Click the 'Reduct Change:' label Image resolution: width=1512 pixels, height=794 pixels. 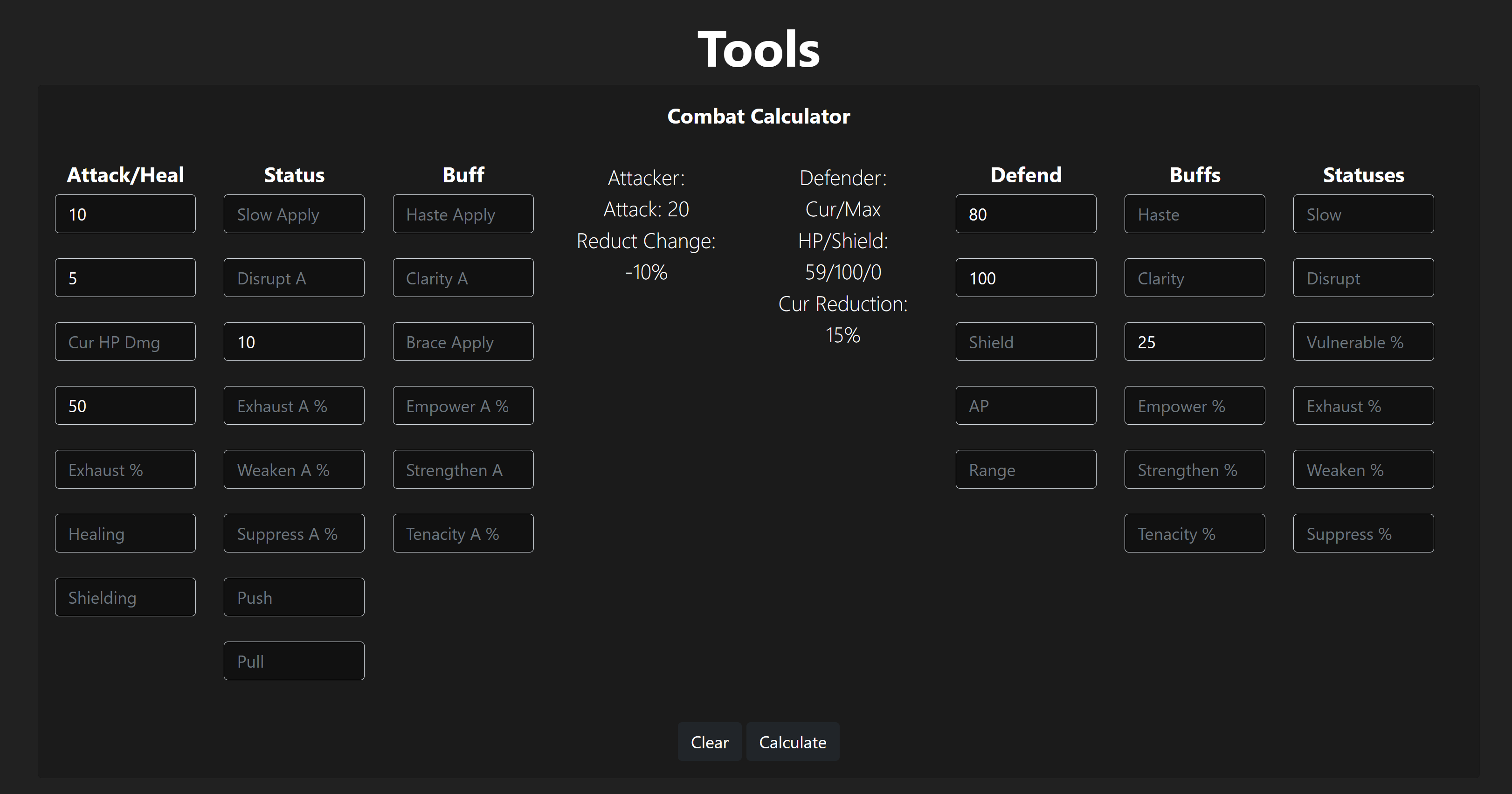tap(646, 241)
